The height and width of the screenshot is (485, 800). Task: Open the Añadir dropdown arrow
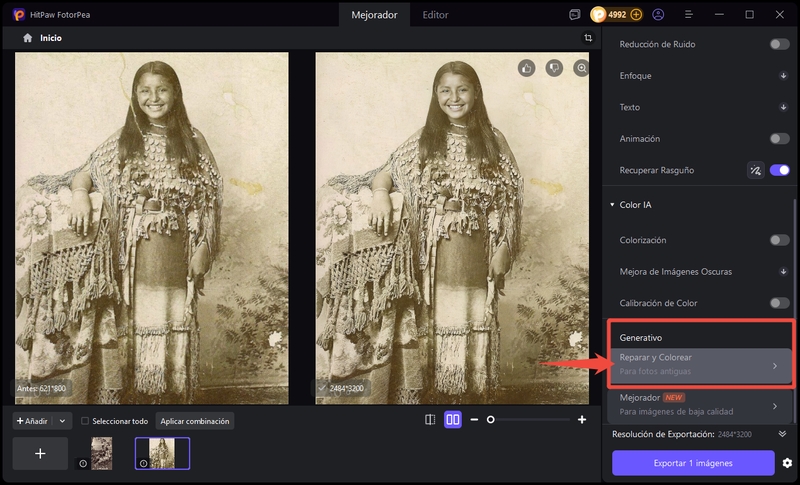tap(62, 421)
